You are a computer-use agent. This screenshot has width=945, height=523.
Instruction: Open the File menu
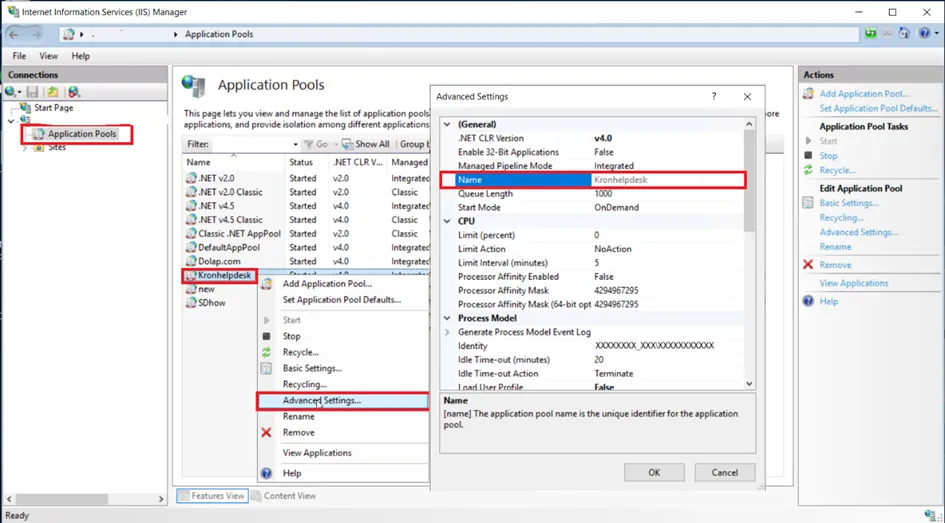(19, 56)
